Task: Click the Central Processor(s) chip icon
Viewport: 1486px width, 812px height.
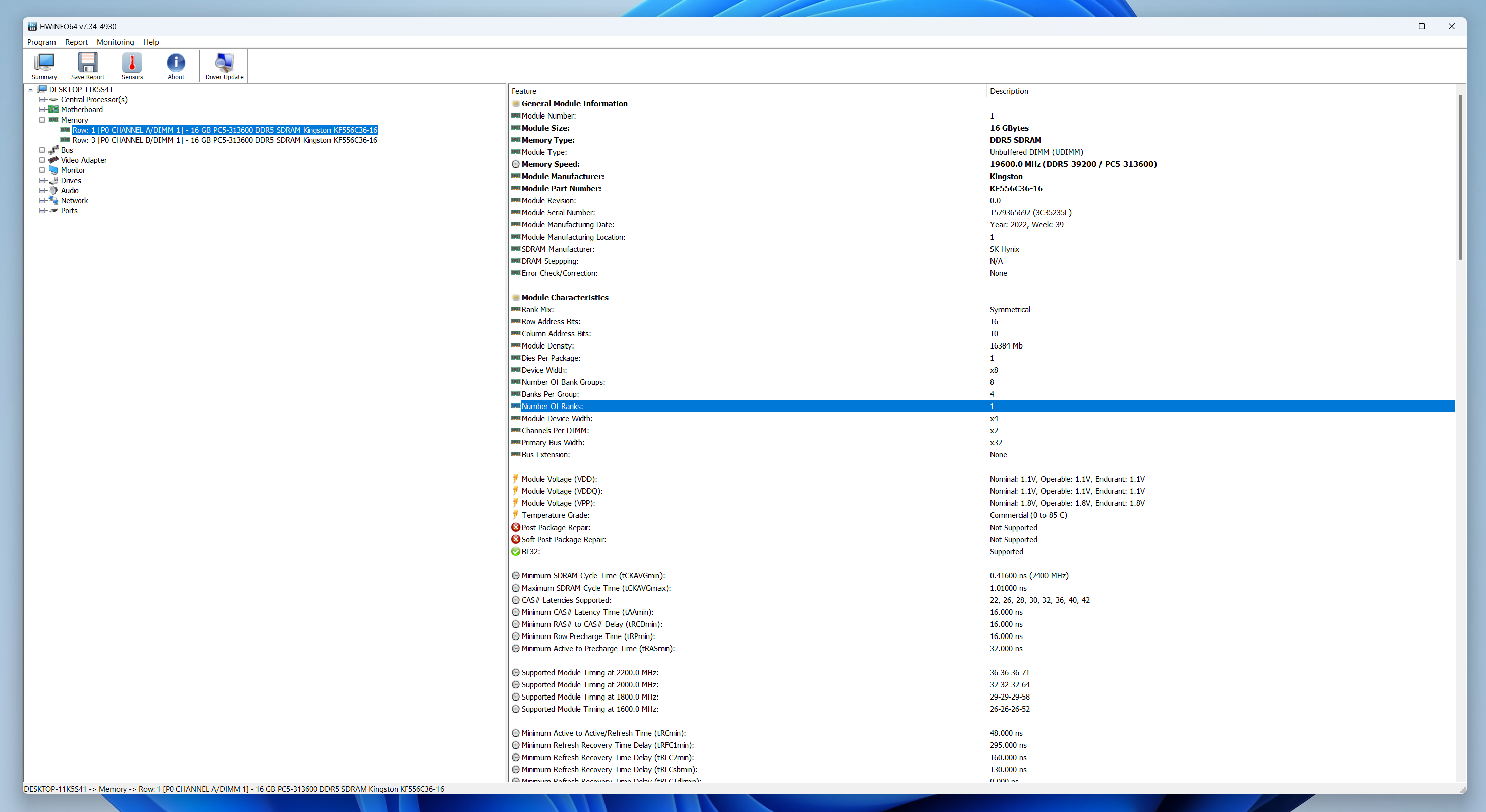Action: coord(53,100)
